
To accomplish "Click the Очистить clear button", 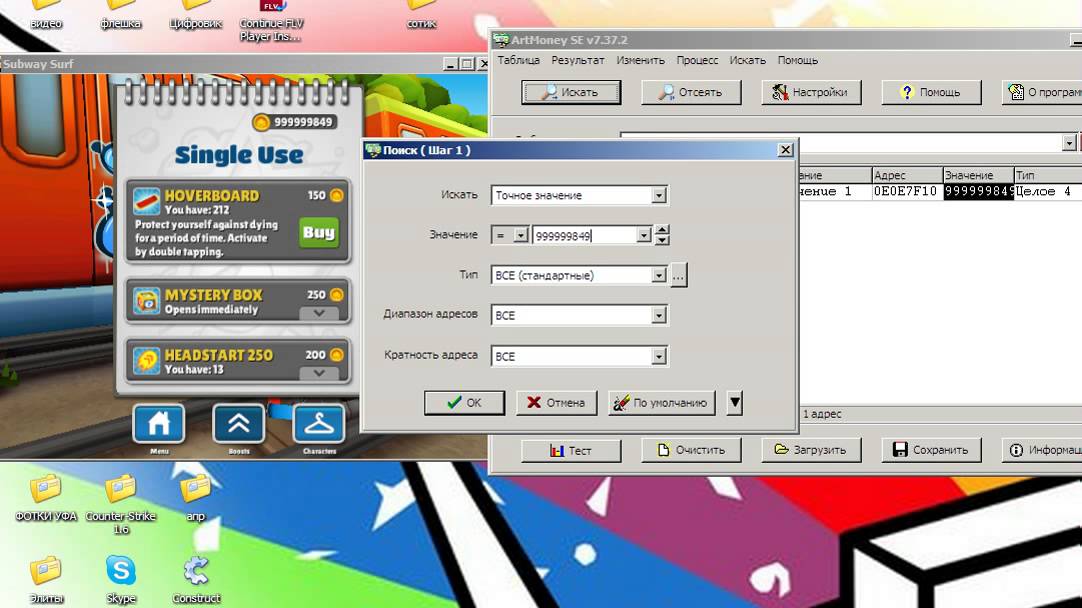I will pos(691,450).
